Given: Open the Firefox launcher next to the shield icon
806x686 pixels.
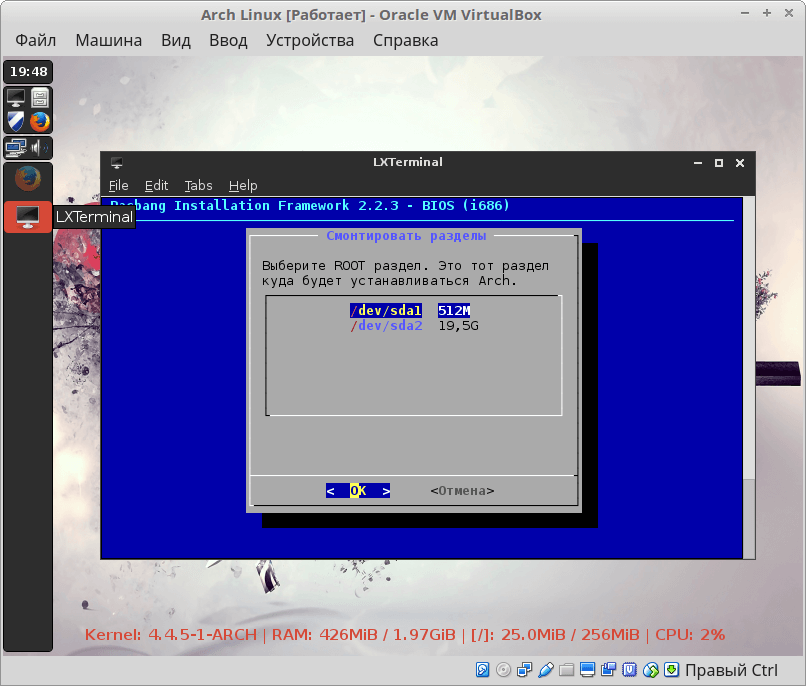Looking at the screenshot, I should coord(40,122).
